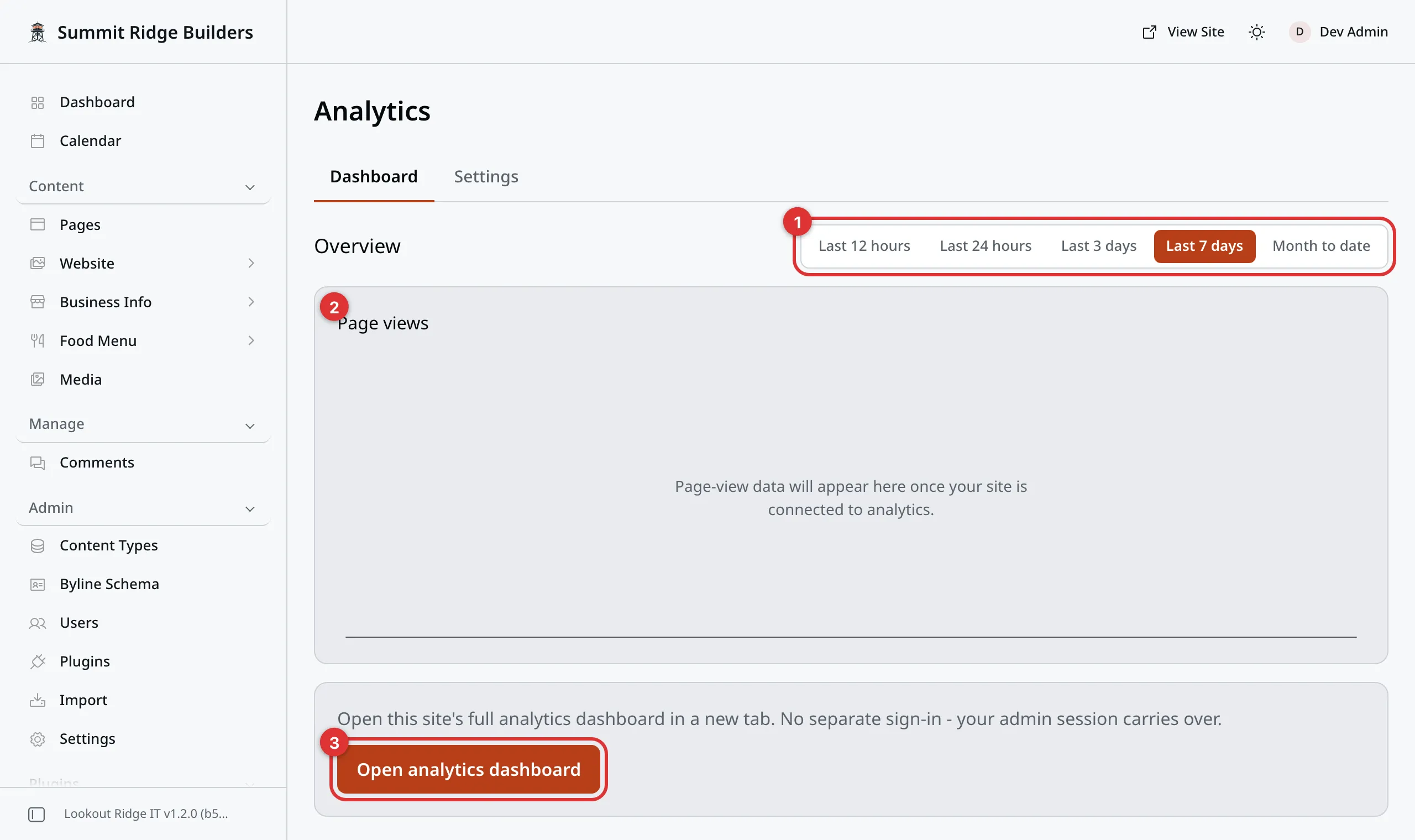Screen dimensions: 1415x840
Task: Click the Summit Ridge Builders tower logo
Action: pos(38,32)
